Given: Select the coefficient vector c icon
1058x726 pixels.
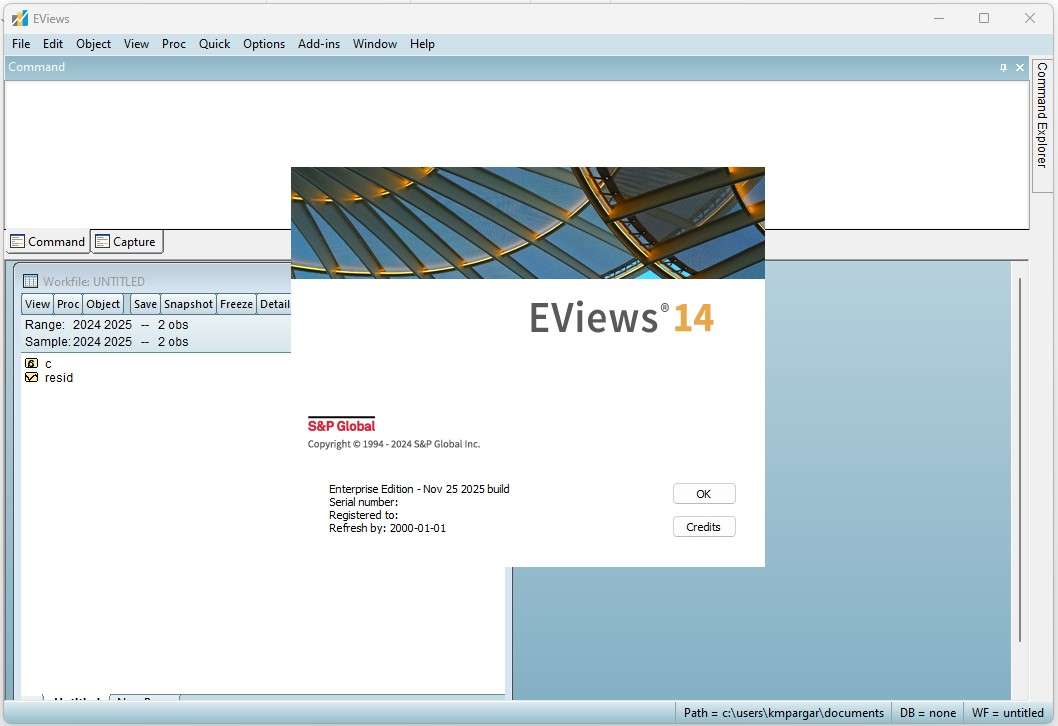Looking at the screenshot, I should pos(32,364).
